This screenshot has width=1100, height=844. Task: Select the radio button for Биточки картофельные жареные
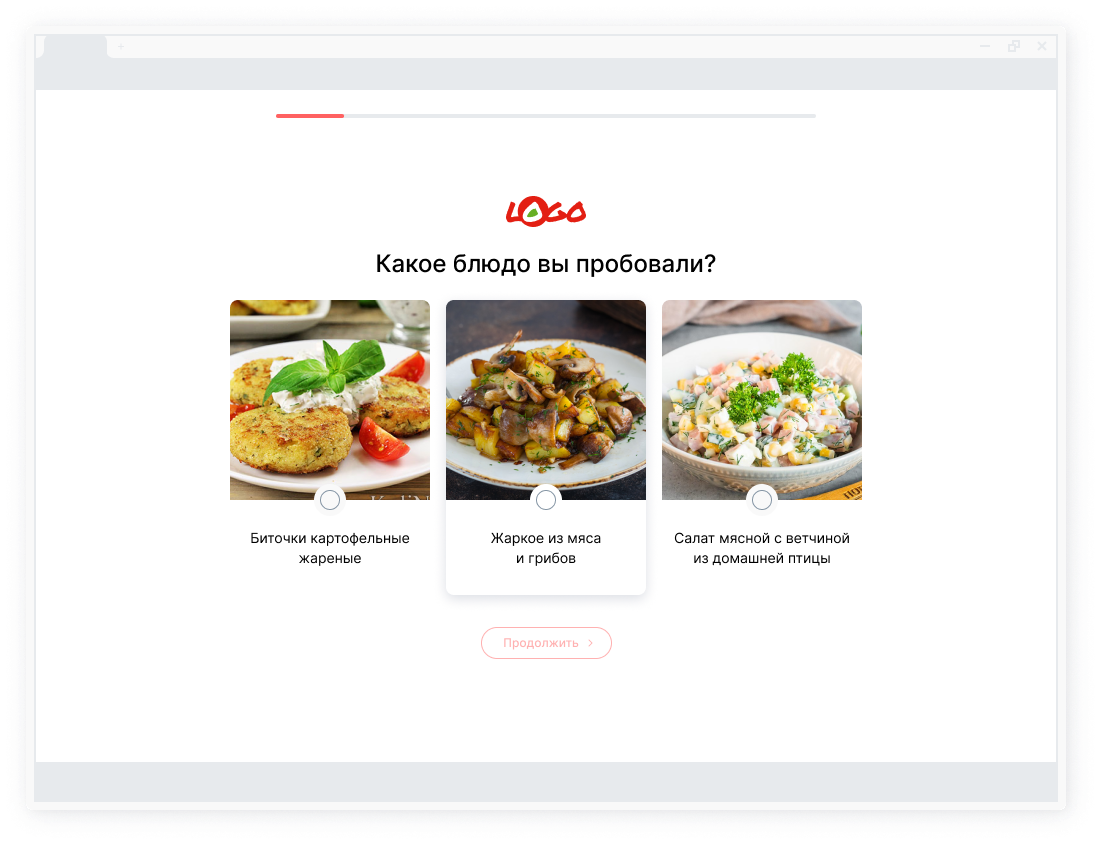[x=330, y=500]
